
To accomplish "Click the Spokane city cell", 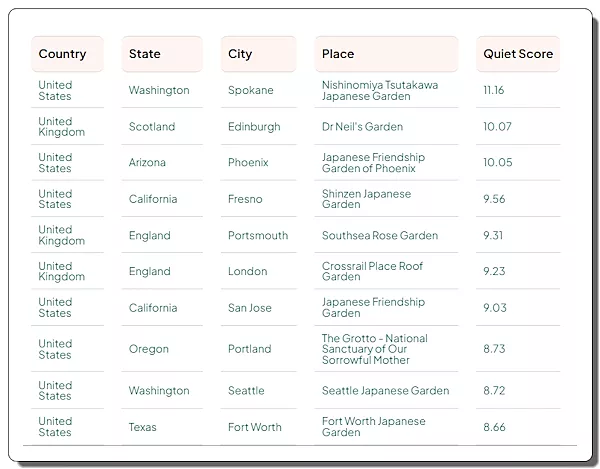I will click(250, 90).
